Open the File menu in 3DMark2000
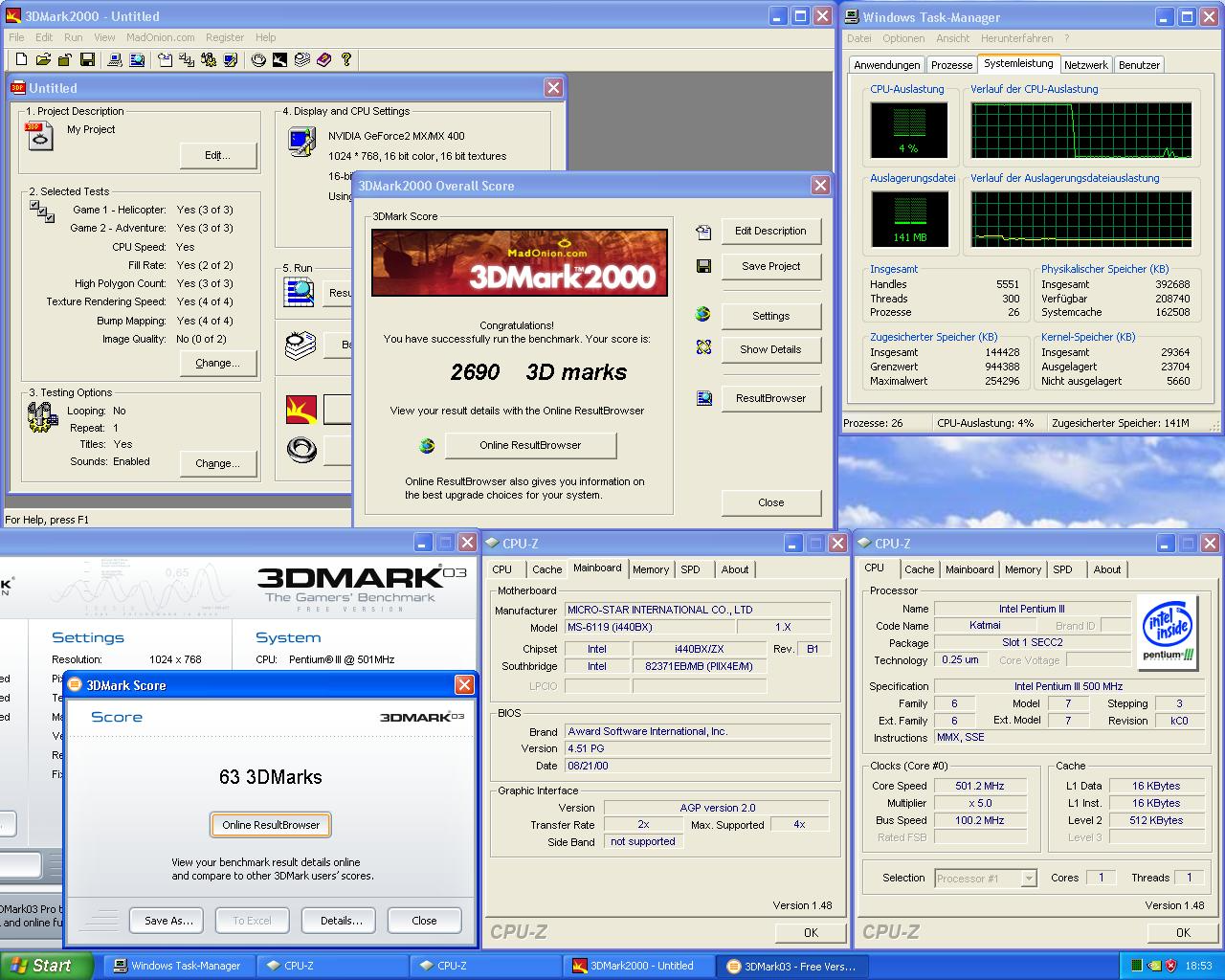The image size is (1225, 980). click(x=16, y=37)
